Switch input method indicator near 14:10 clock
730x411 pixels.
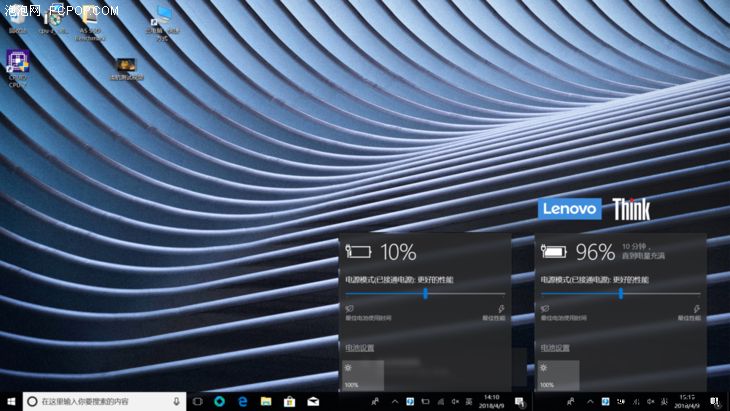(469, 401)
